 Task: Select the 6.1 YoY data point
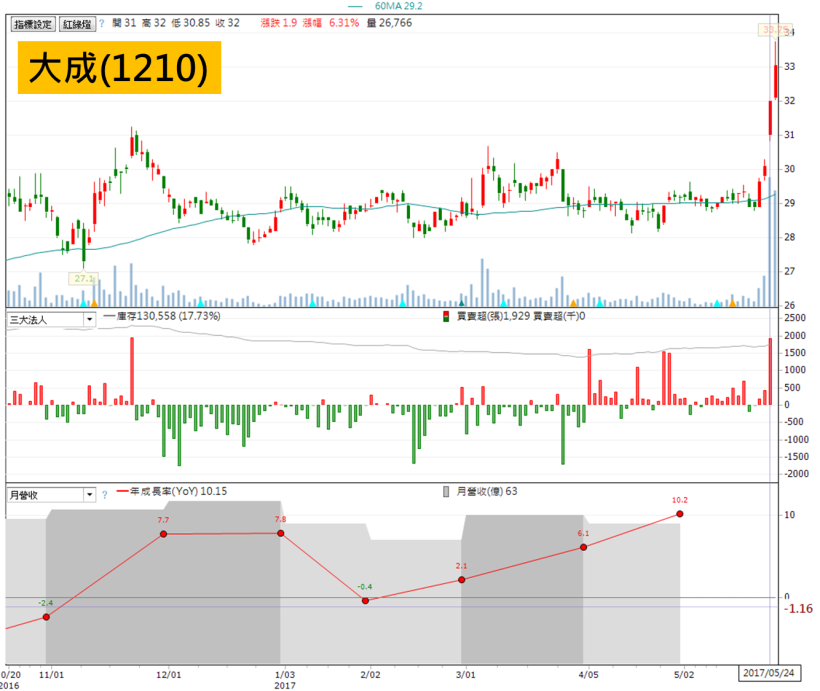pos(584,547)
